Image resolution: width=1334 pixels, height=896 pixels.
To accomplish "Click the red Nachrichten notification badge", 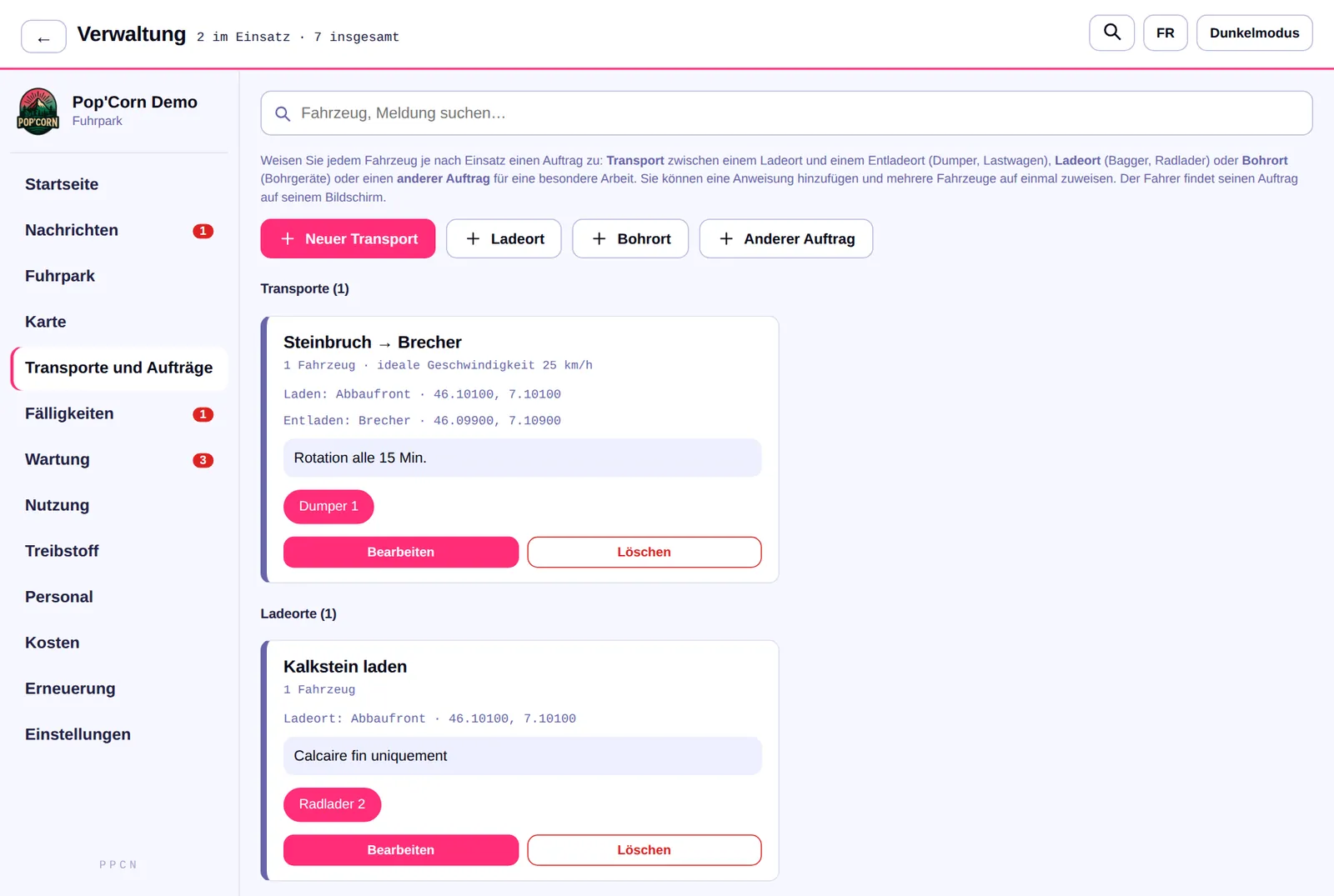I will pos(203,231).
